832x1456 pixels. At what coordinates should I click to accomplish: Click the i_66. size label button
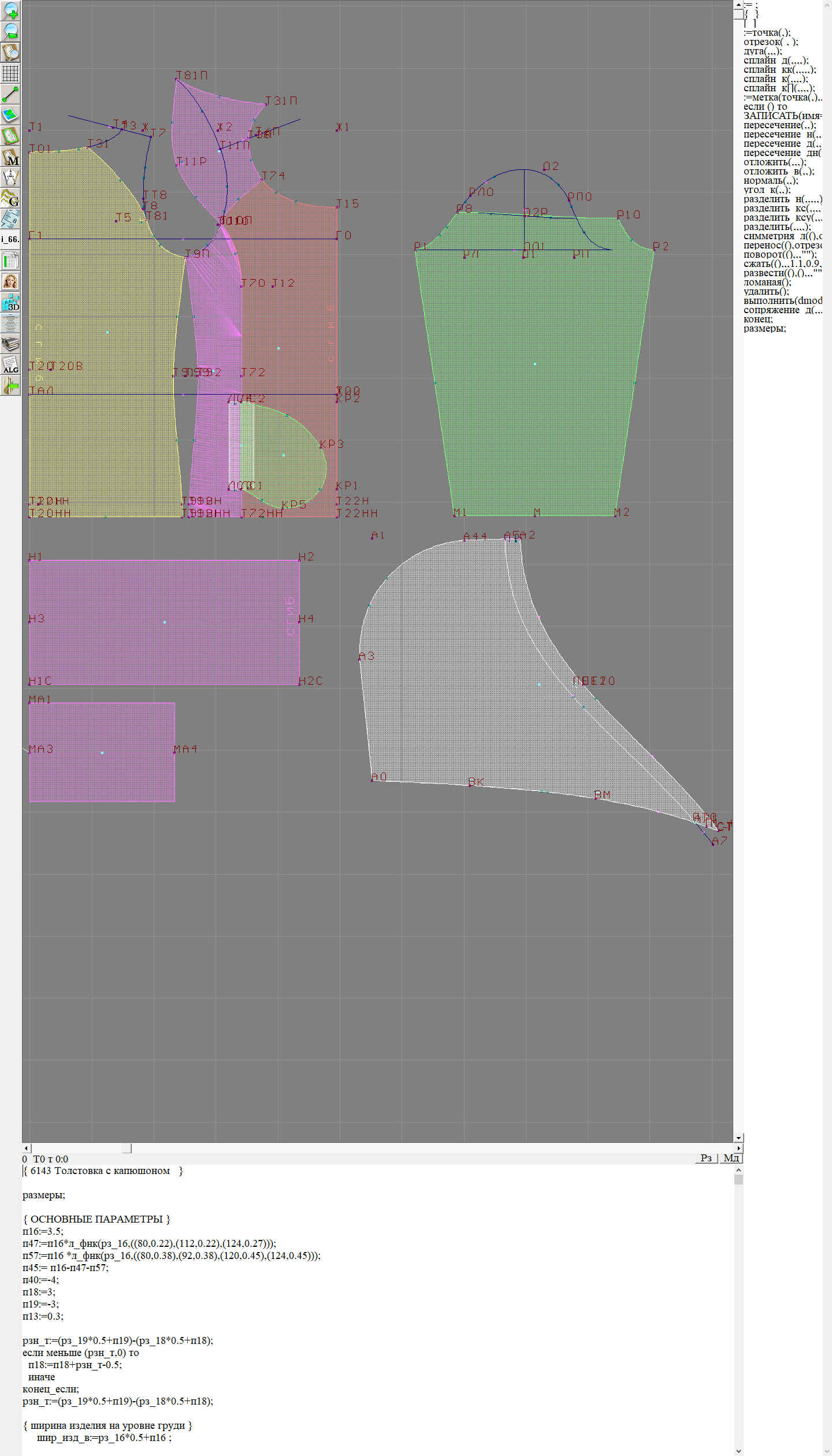(10, 239)
